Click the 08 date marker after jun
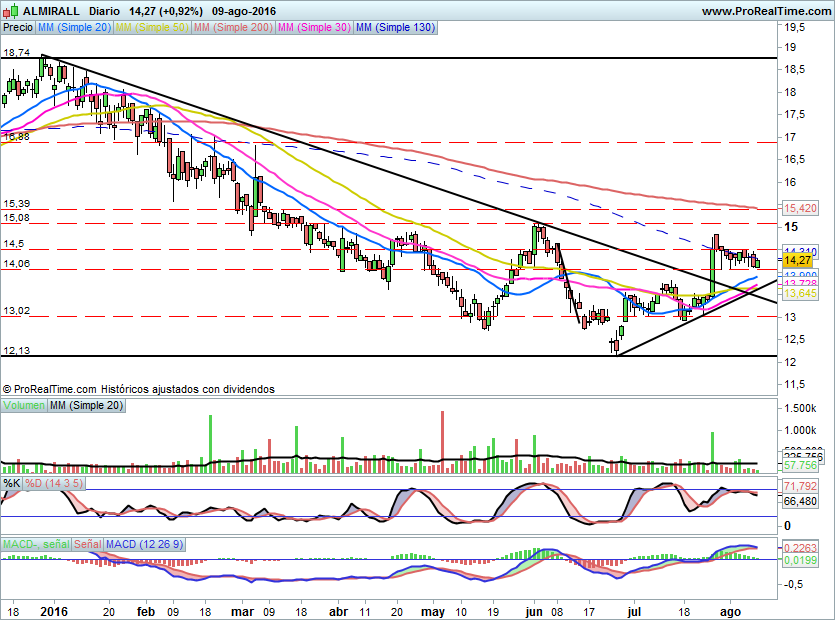Viewport: 835px width, 620px height. click(x=557, y=612)
